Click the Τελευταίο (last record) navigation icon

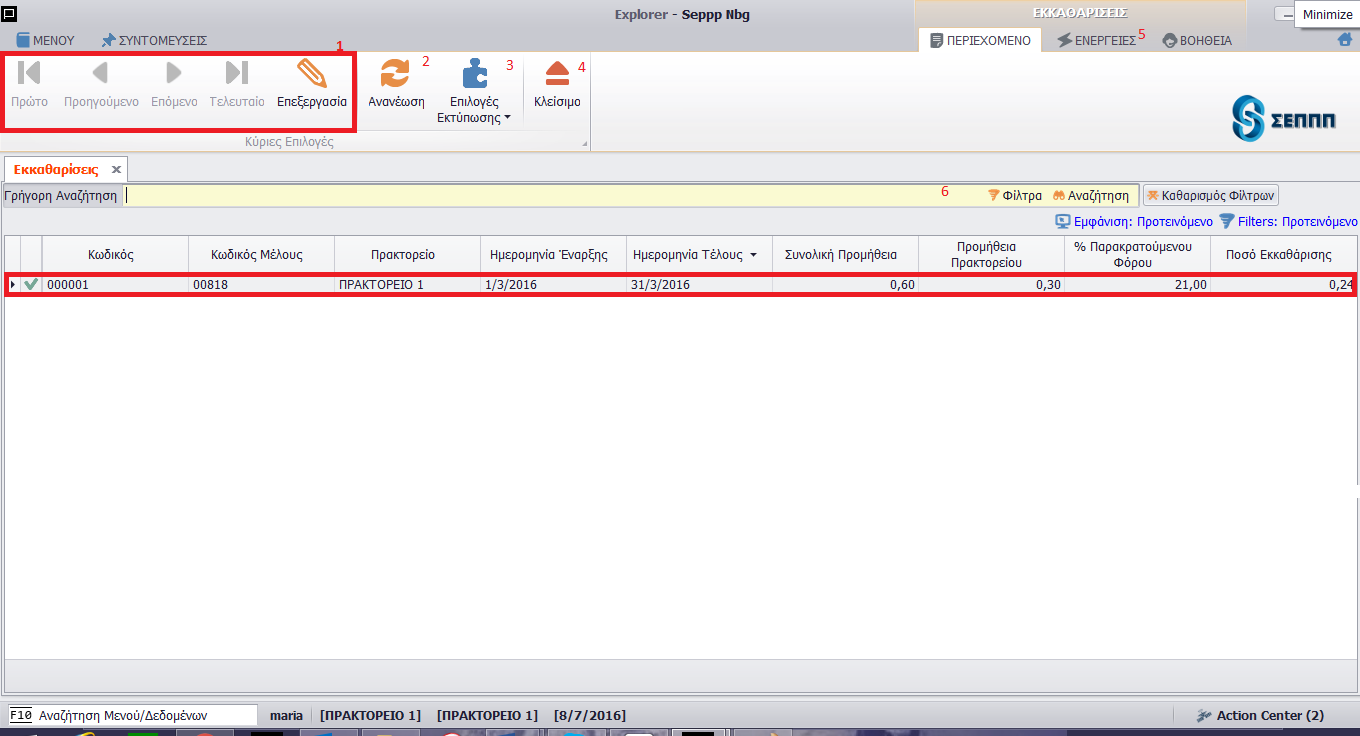point(237,73)
